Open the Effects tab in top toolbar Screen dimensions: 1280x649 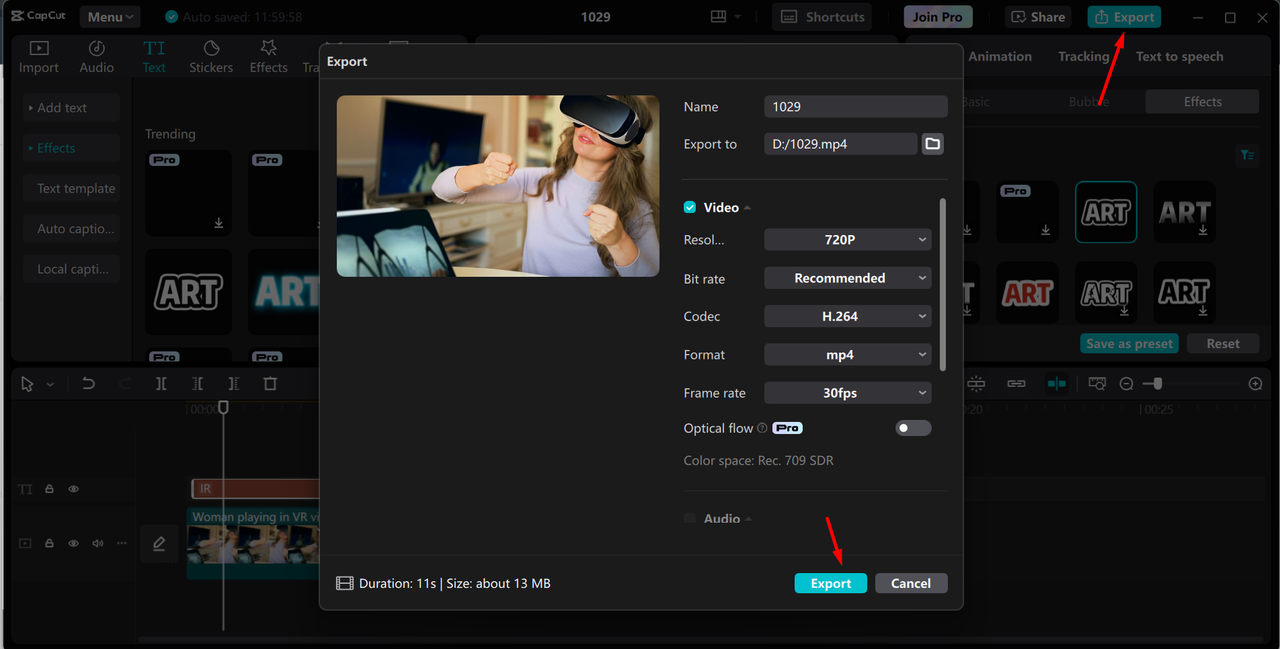[268, 57]
